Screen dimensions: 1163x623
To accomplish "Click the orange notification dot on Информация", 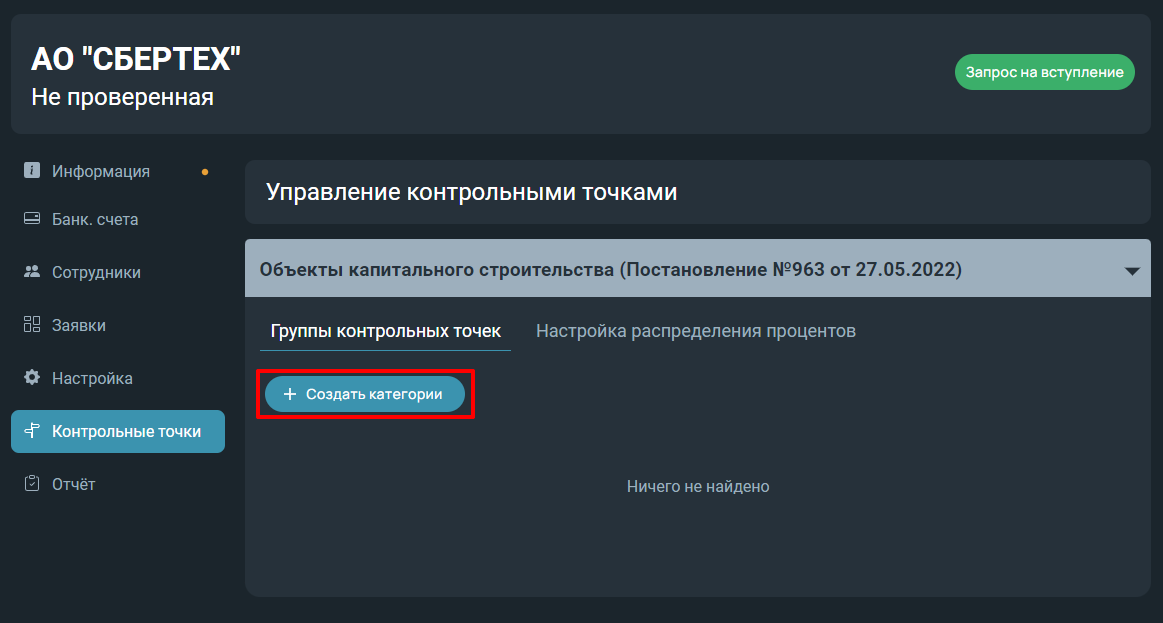I will click(x=205, y=172).
